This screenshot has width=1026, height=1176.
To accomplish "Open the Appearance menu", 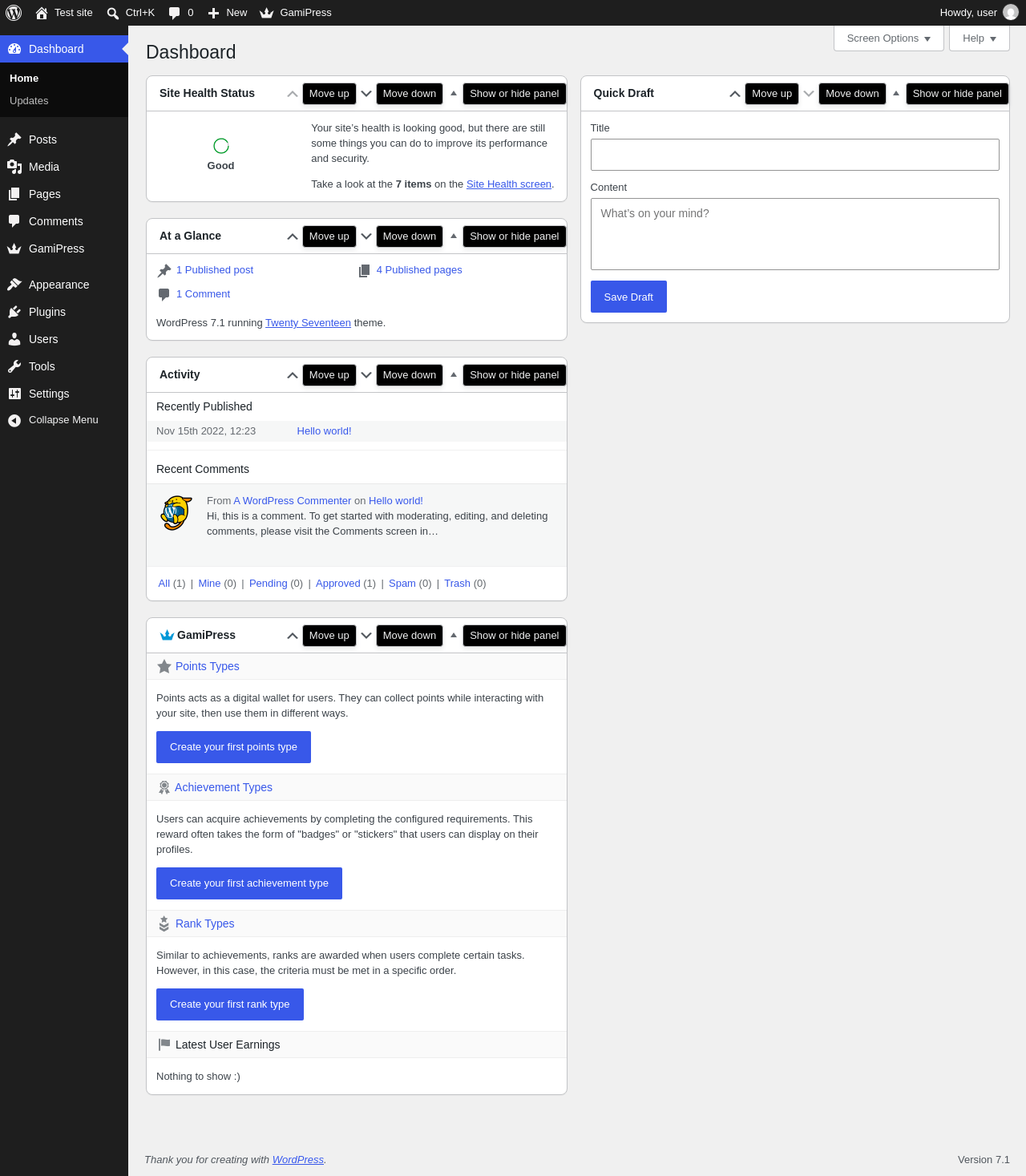I will point(64,285).
